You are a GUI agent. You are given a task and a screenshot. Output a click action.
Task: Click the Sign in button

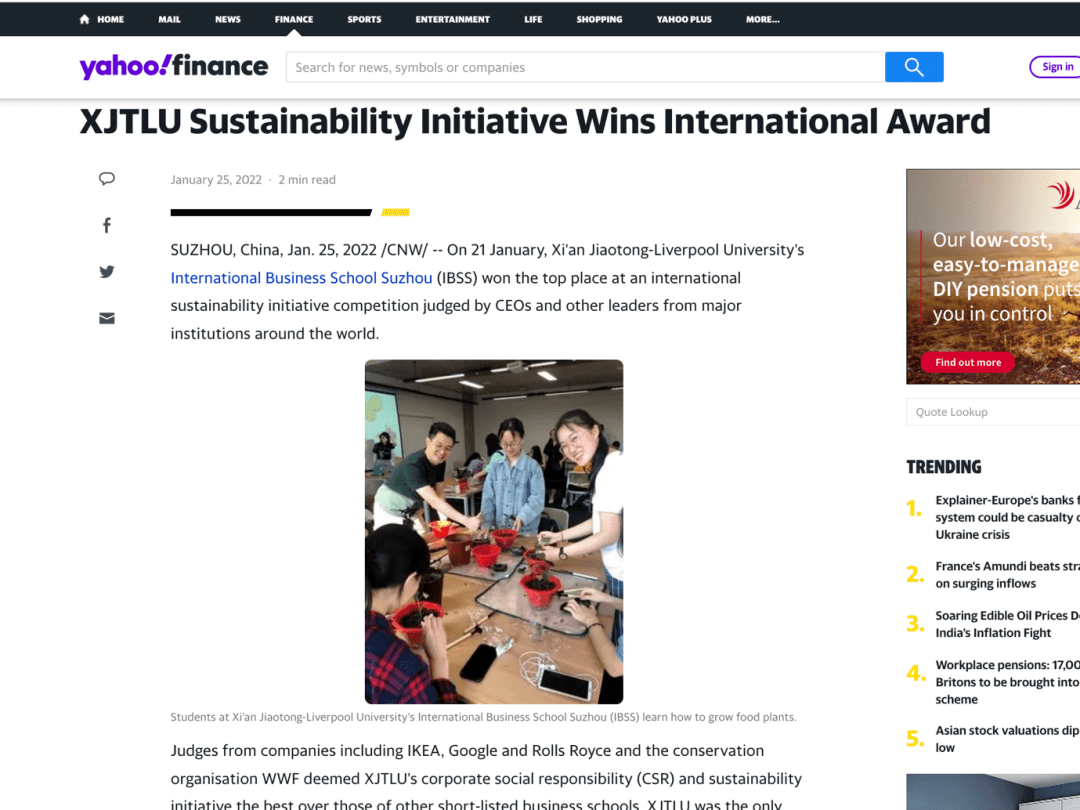(1056, 67)
